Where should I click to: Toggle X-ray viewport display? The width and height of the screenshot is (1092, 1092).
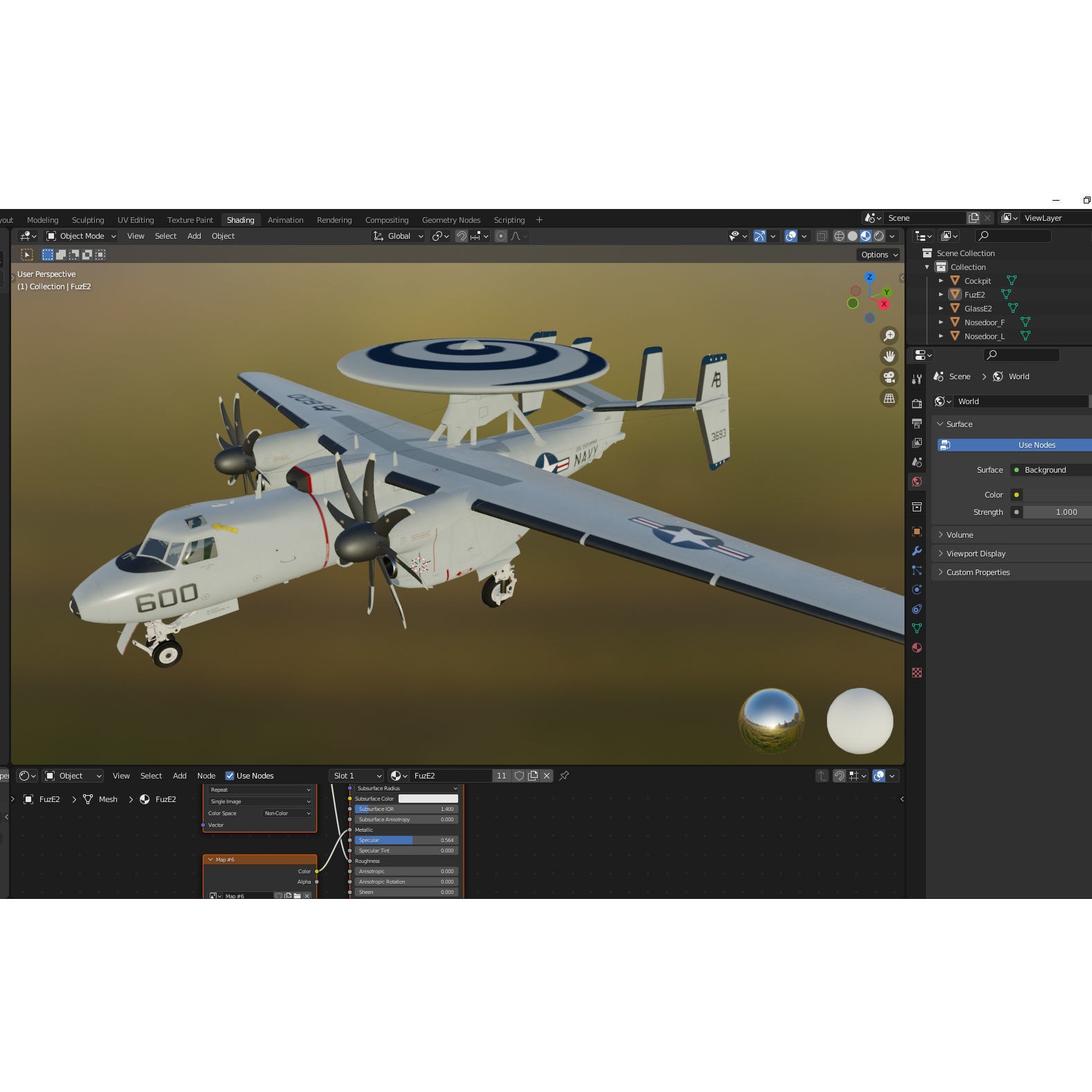821,236
